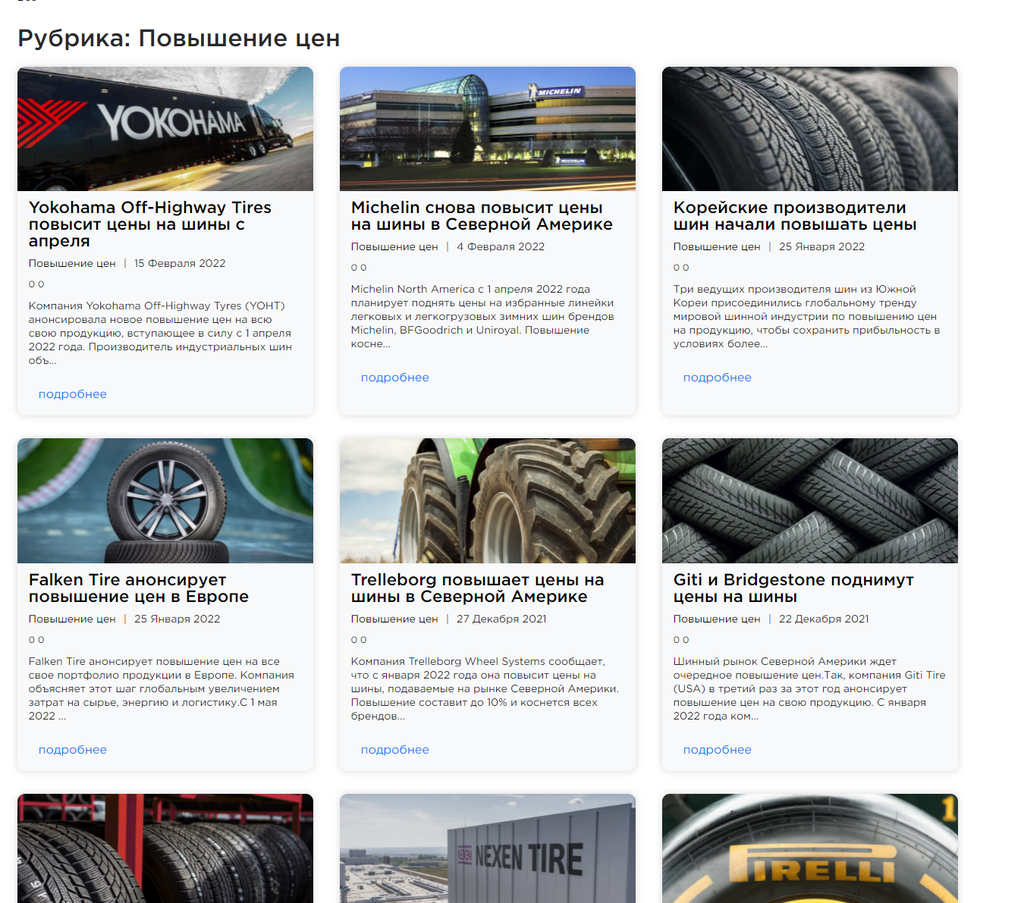Open the Korean tire makers article image

(810, 129)
